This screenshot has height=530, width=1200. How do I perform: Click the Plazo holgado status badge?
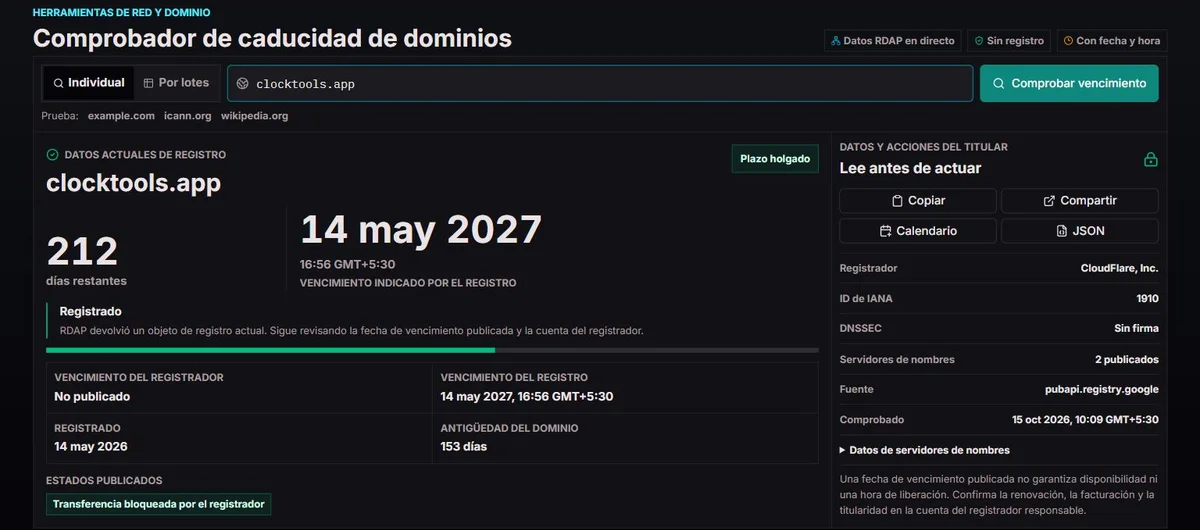(775, 159)
